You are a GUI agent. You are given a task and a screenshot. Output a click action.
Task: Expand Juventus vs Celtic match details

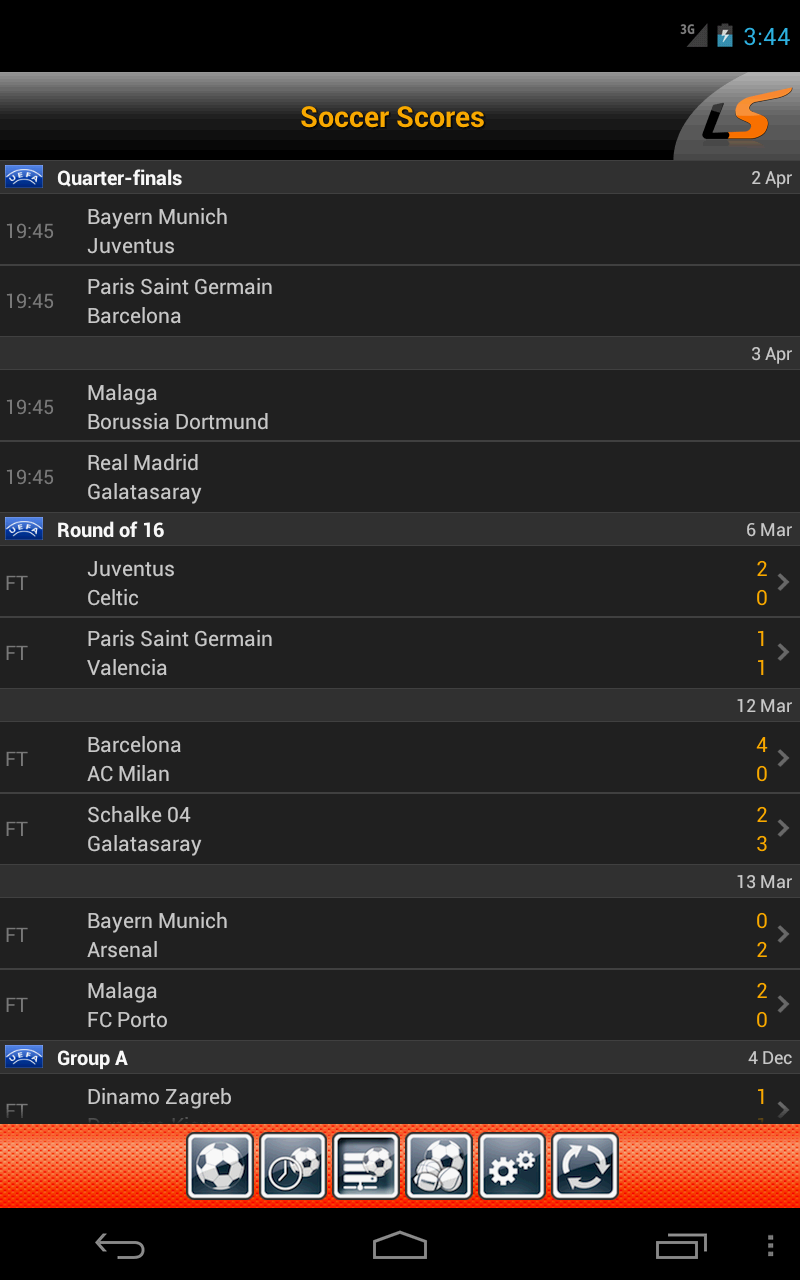coord(783,582)
